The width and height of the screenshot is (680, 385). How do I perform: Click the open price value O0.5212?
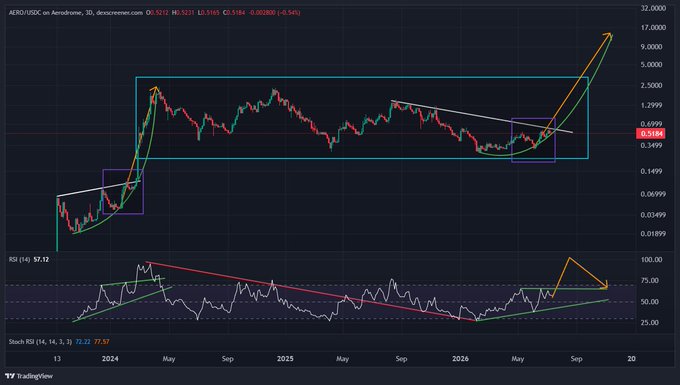pos(157,13)
